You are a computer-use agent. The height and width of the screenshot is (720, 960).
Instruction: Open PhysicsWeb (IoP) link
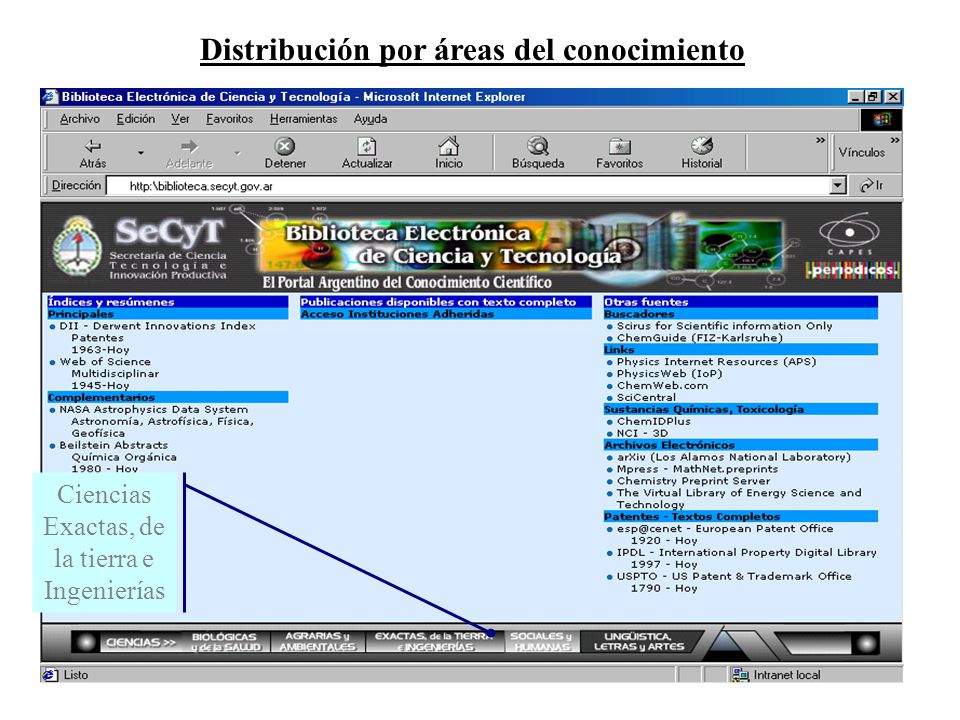[669, 373]
